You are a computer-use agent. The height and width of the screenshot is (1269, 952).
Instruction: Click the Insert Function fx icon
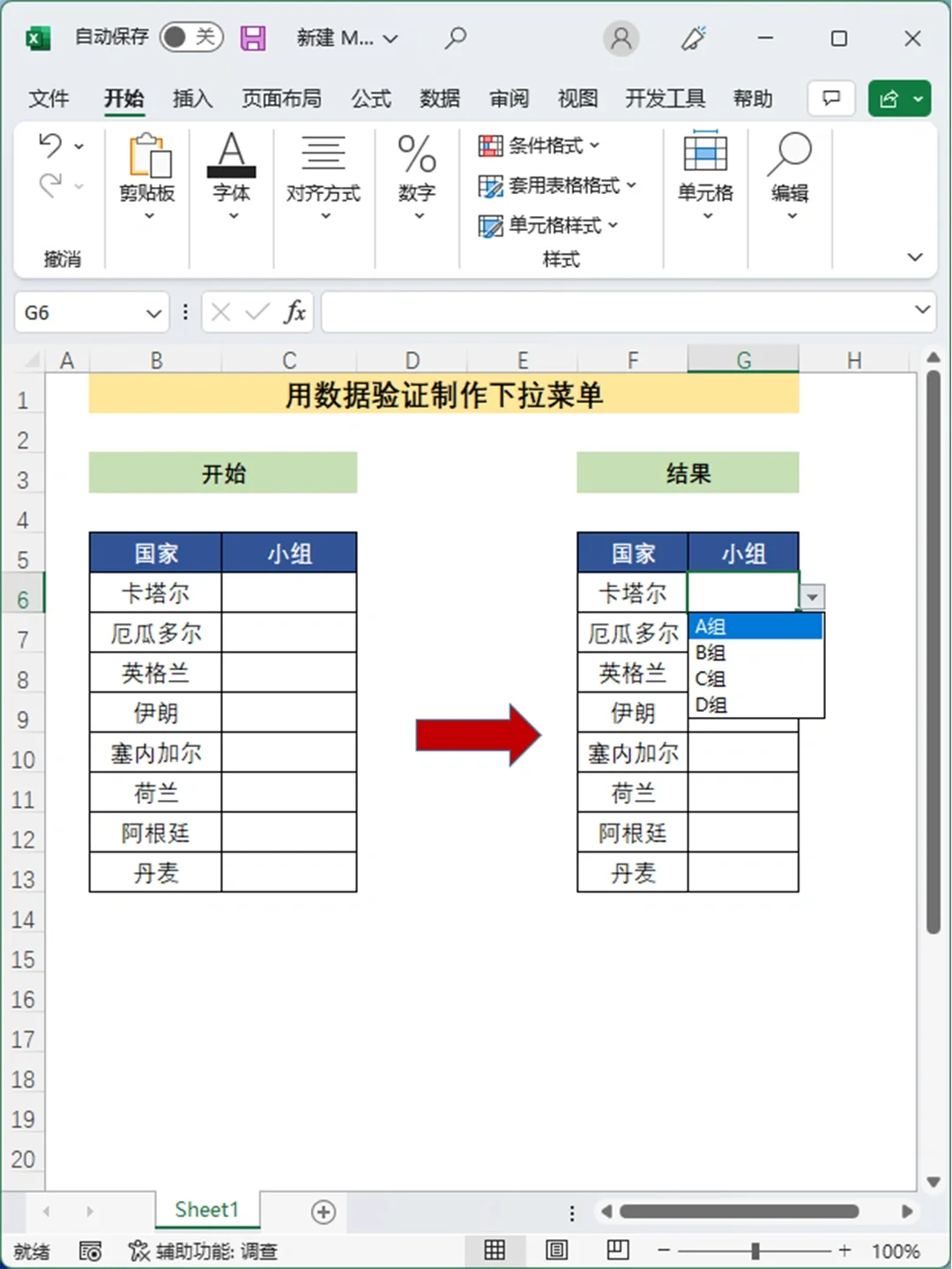294,312
